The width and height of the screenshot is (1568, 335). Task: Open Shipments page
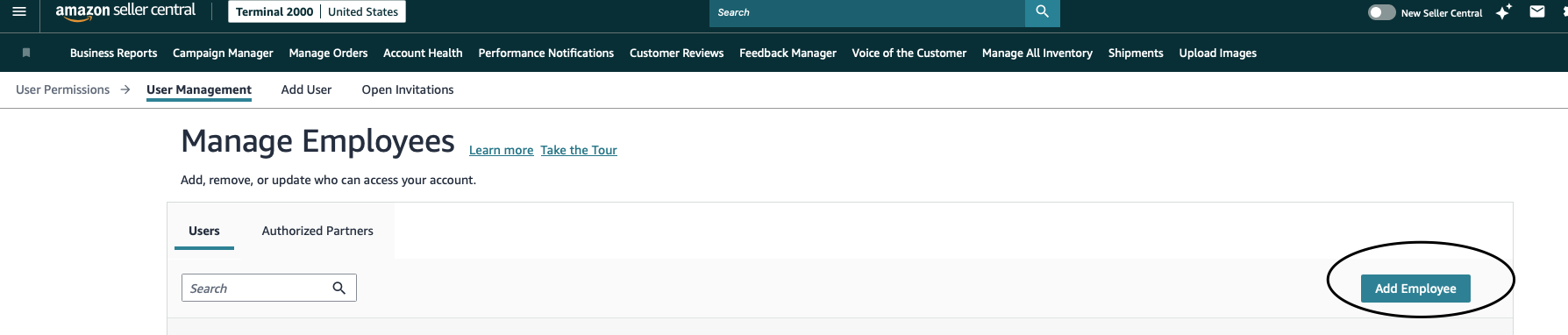click(1136, 53)
